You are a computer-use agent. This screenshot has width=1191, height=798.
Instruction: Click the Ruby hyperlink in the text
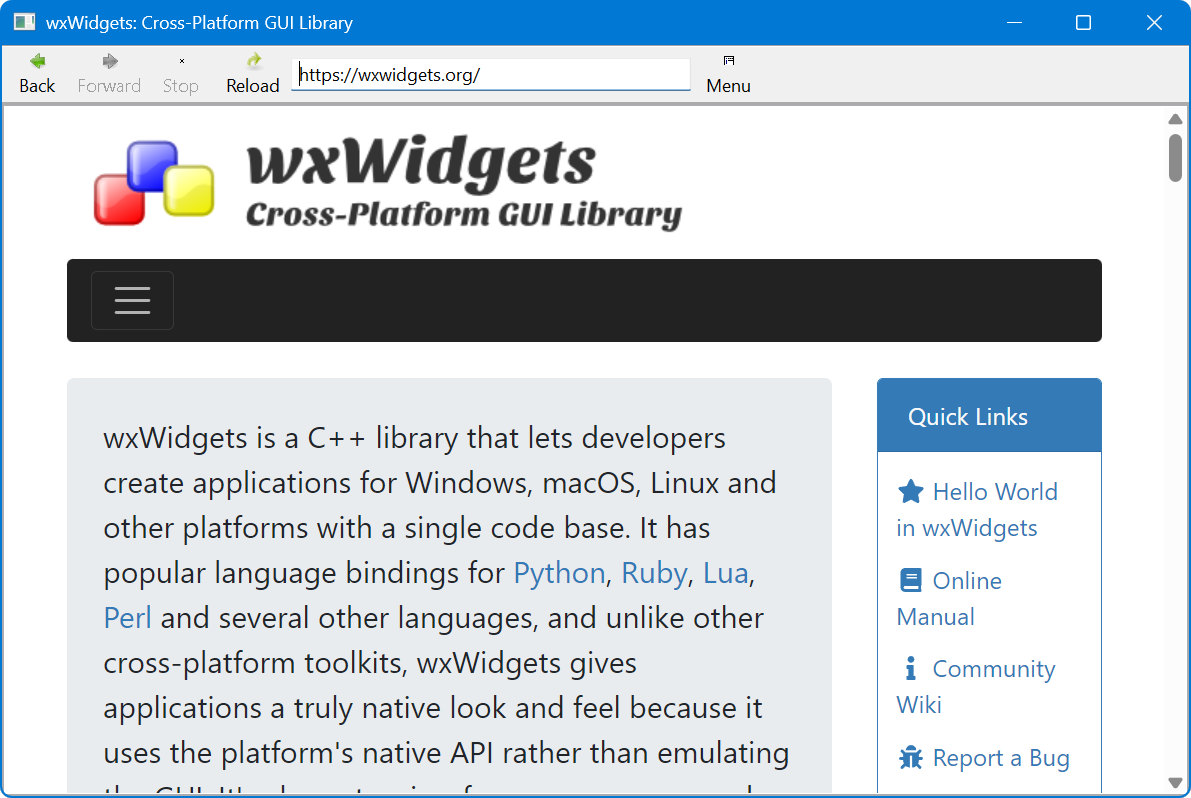click(x=653, y=572)
